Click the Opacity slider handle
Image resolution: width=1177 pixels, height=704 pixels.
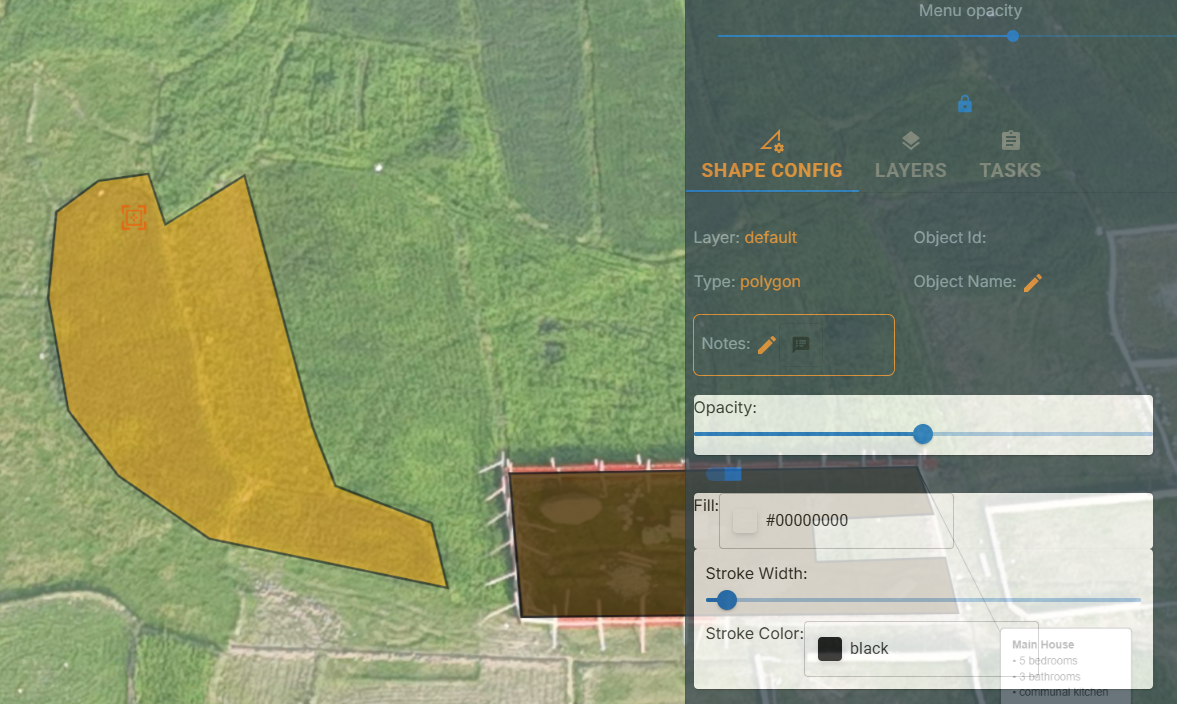tap(923, 434)
